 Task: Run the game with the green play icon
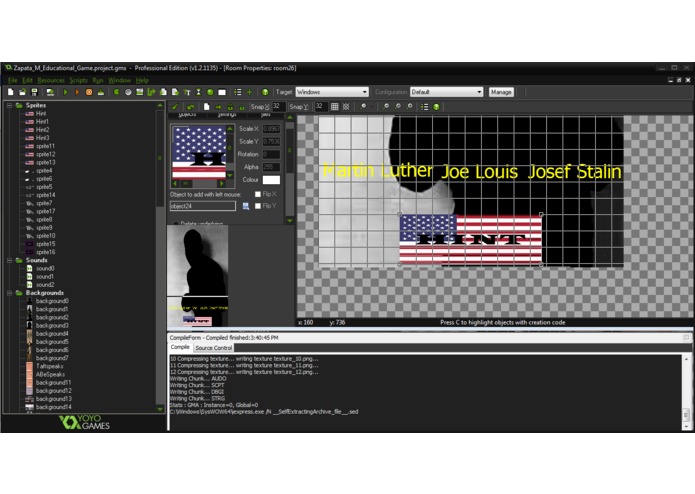(66, 92)
